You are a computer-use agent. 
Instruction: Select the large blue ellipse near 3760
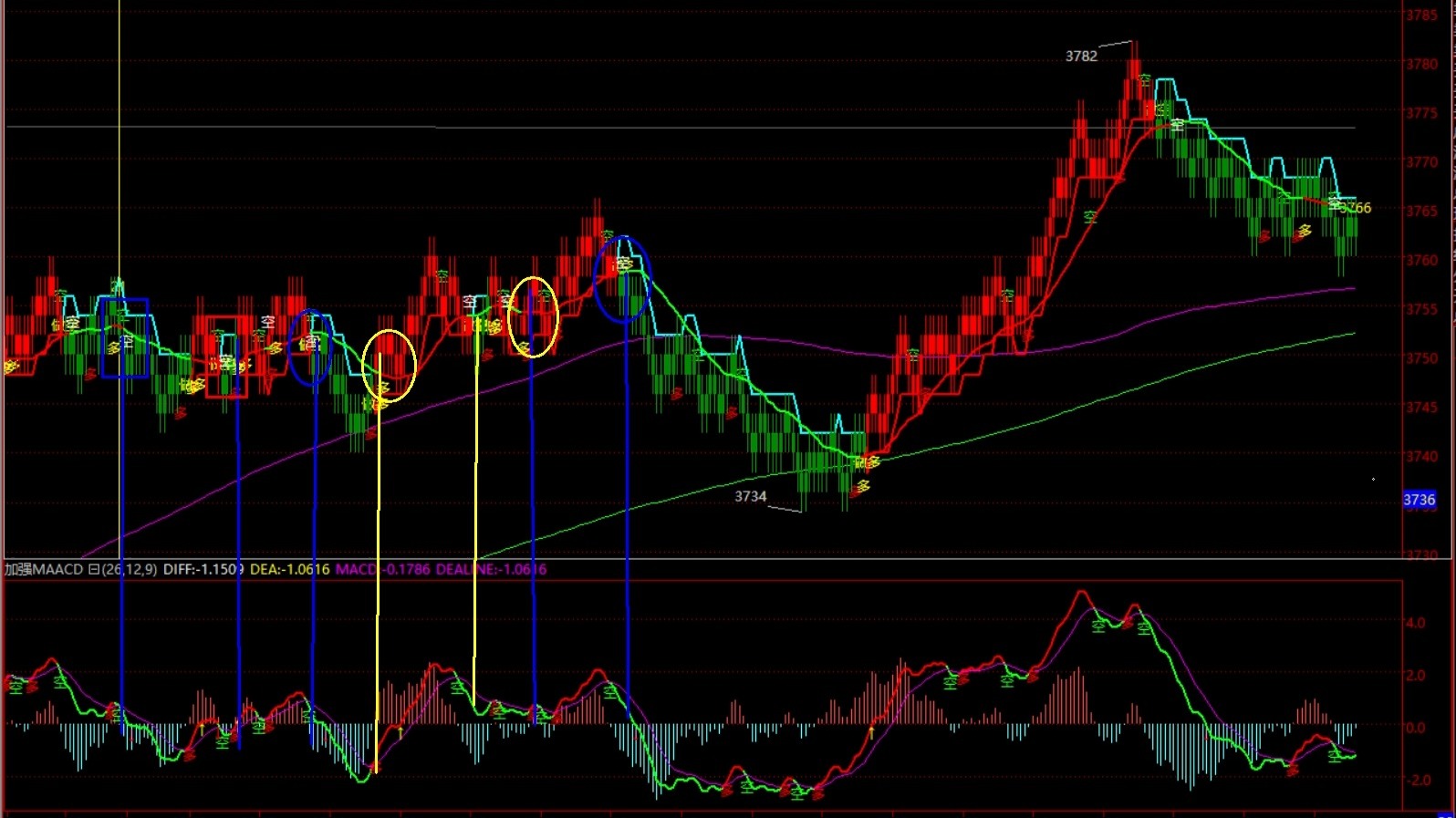click(x=622, y=279)
